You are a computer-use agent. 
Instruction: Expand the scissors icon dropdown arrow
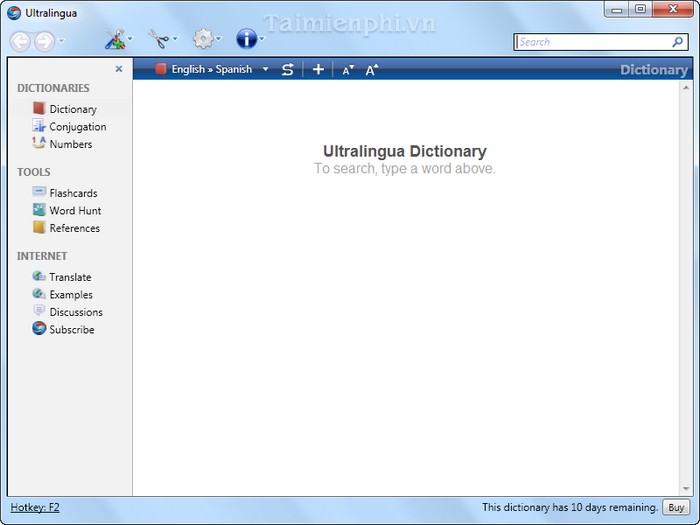(175, 39)
